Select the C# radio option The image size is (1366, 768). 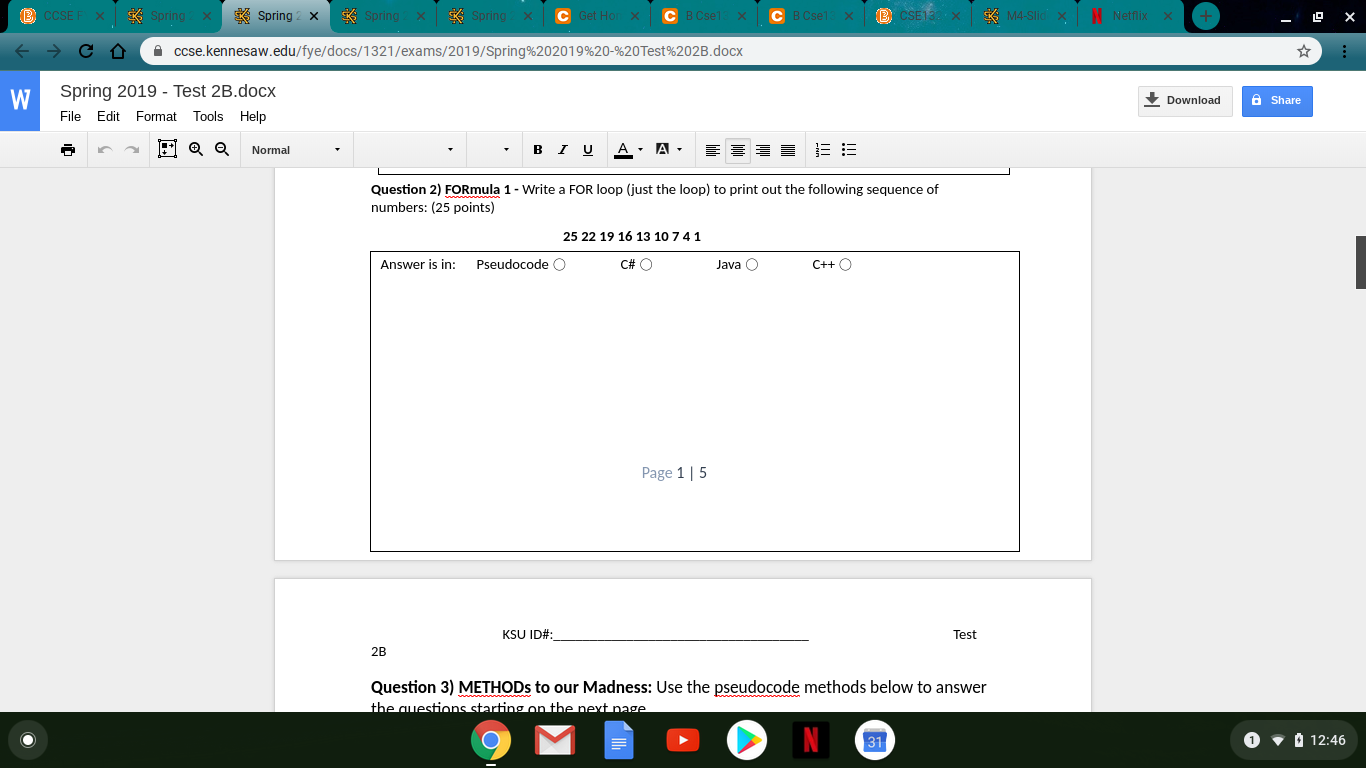coord(646,265)
